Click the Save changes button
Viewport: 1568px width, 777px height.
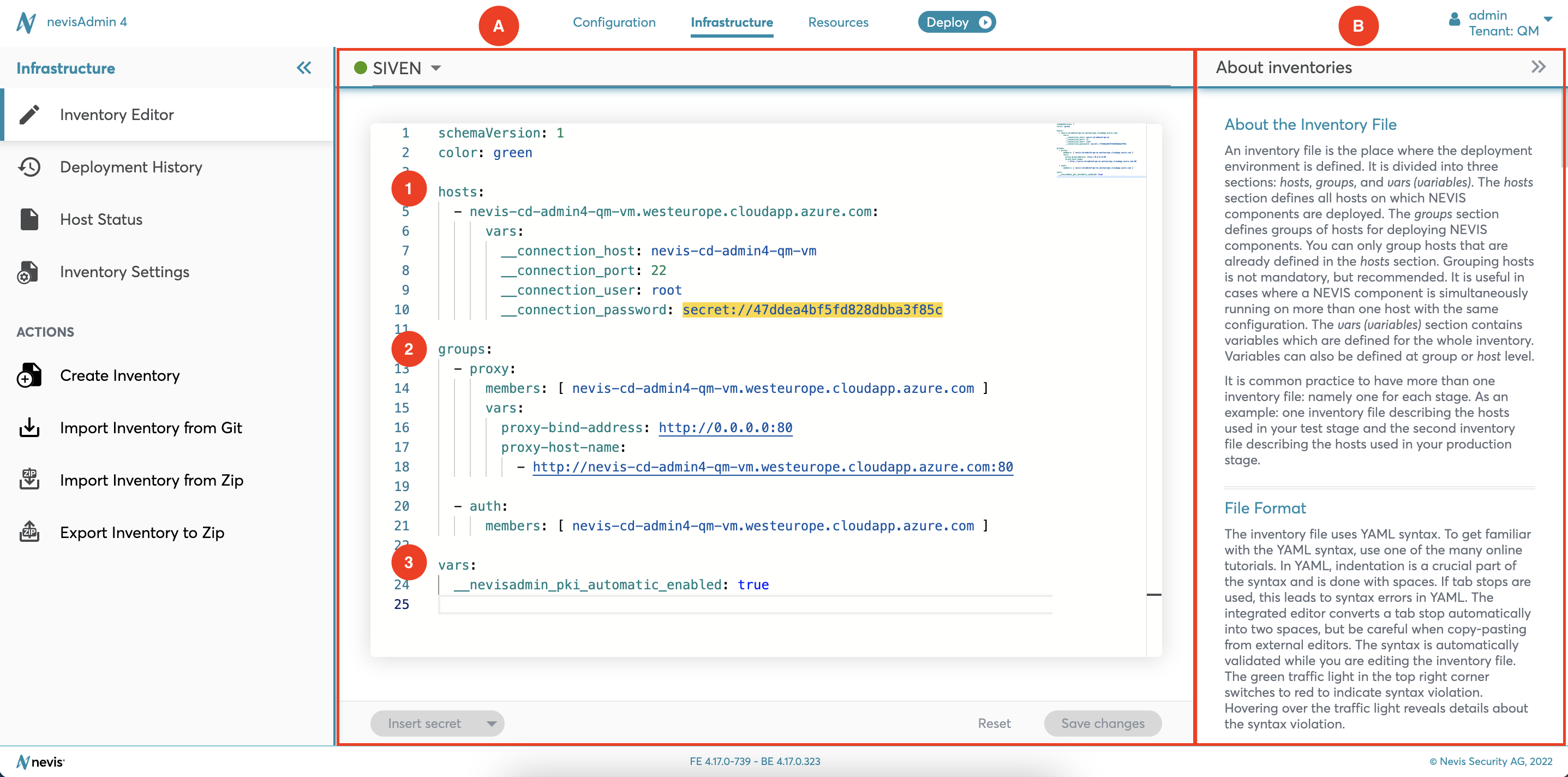(1103, 724)
